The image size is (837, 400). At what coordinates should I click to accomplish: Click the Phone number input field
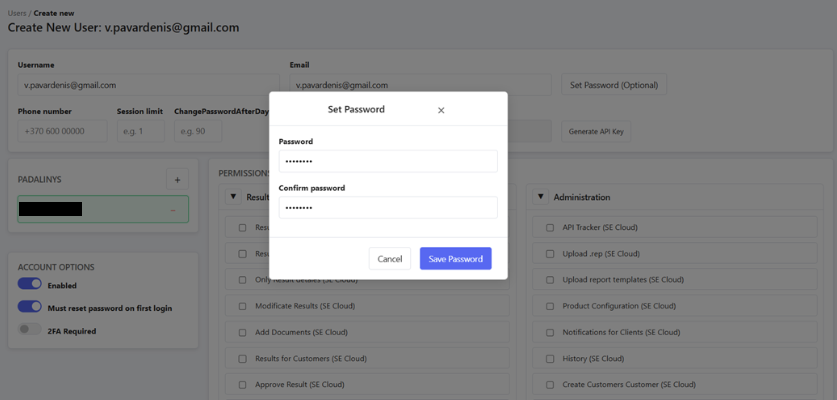tap(62, 131)
